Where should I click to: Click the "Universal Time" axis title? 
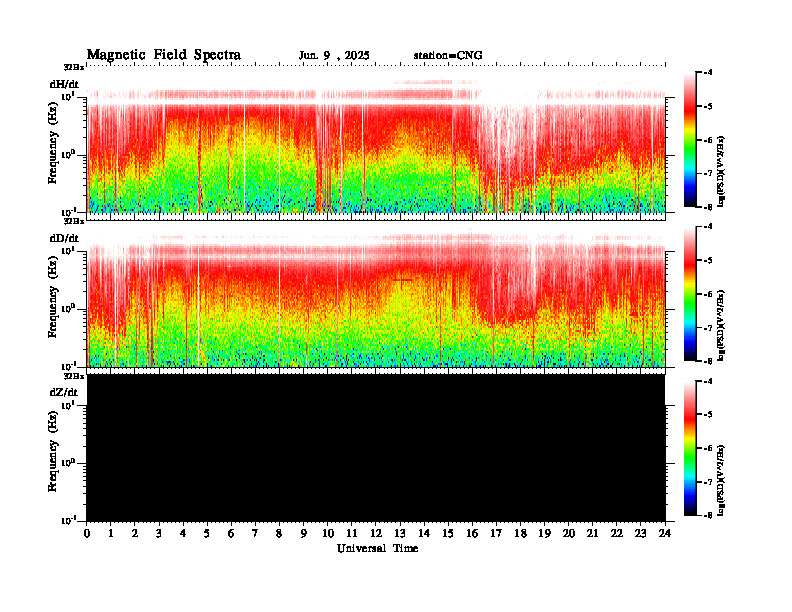pos(377,548)
